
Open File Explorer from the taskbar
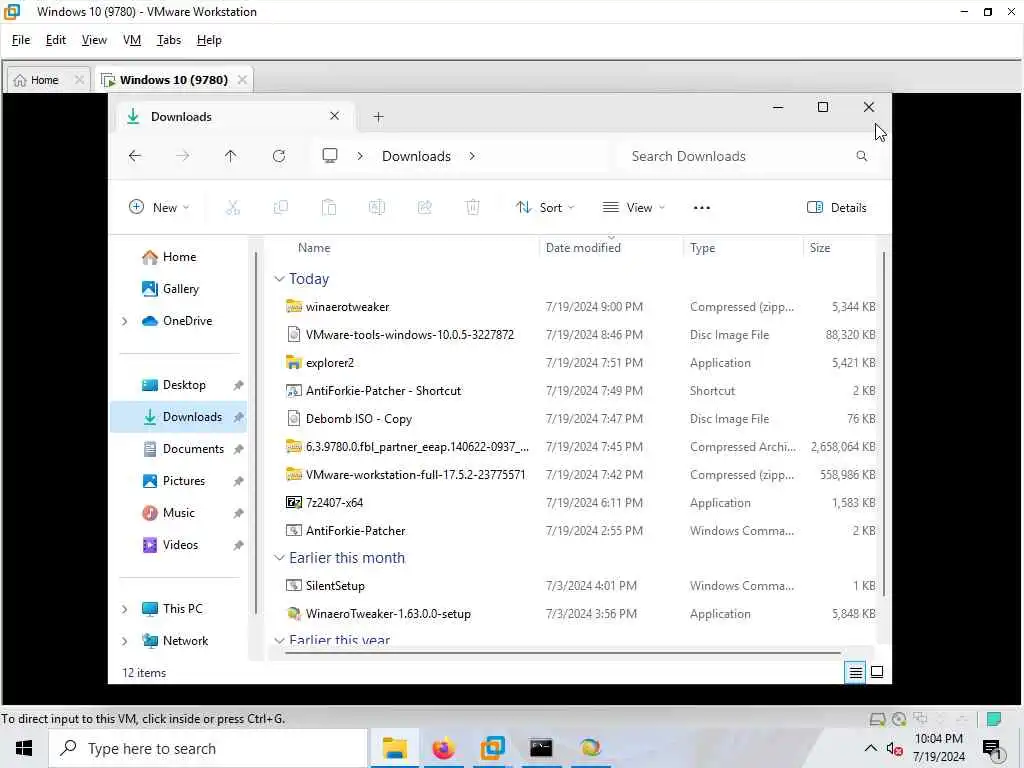pos(394,748)
